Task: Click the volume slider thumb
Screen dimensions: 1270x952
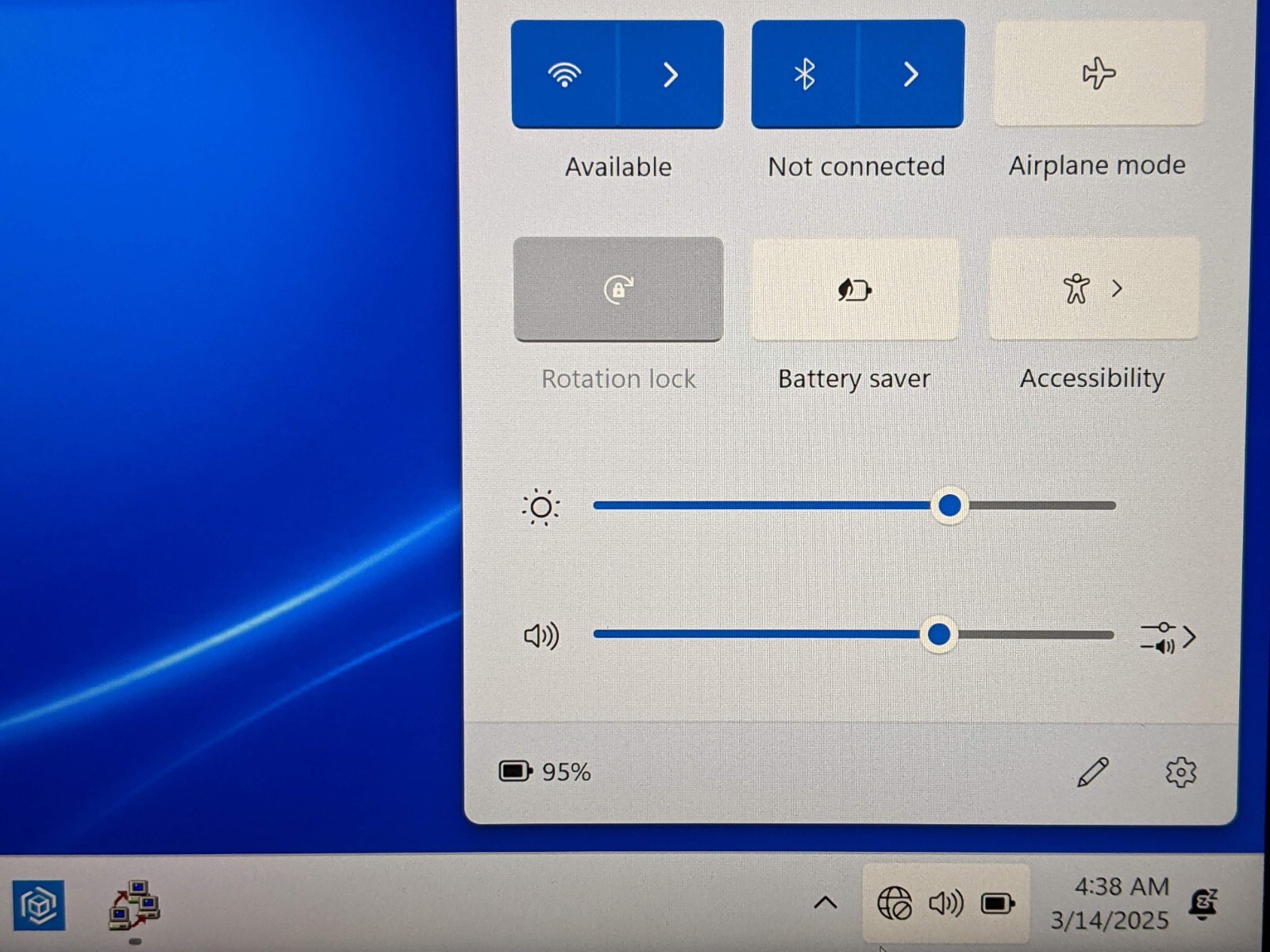Action: (939, 635)
